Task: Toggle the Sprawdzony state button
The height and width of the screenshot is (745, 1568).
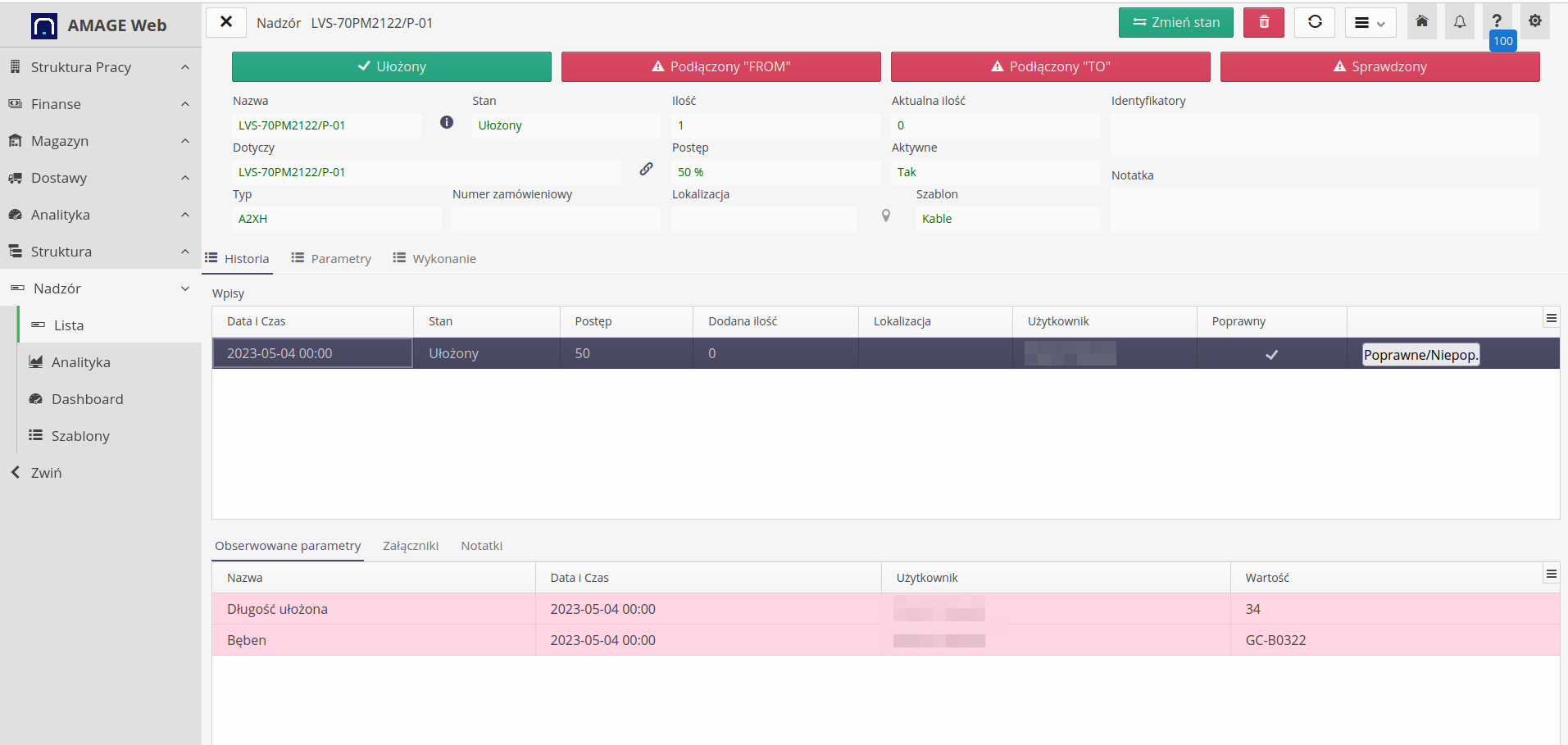Action: (x=1379, y=66)
